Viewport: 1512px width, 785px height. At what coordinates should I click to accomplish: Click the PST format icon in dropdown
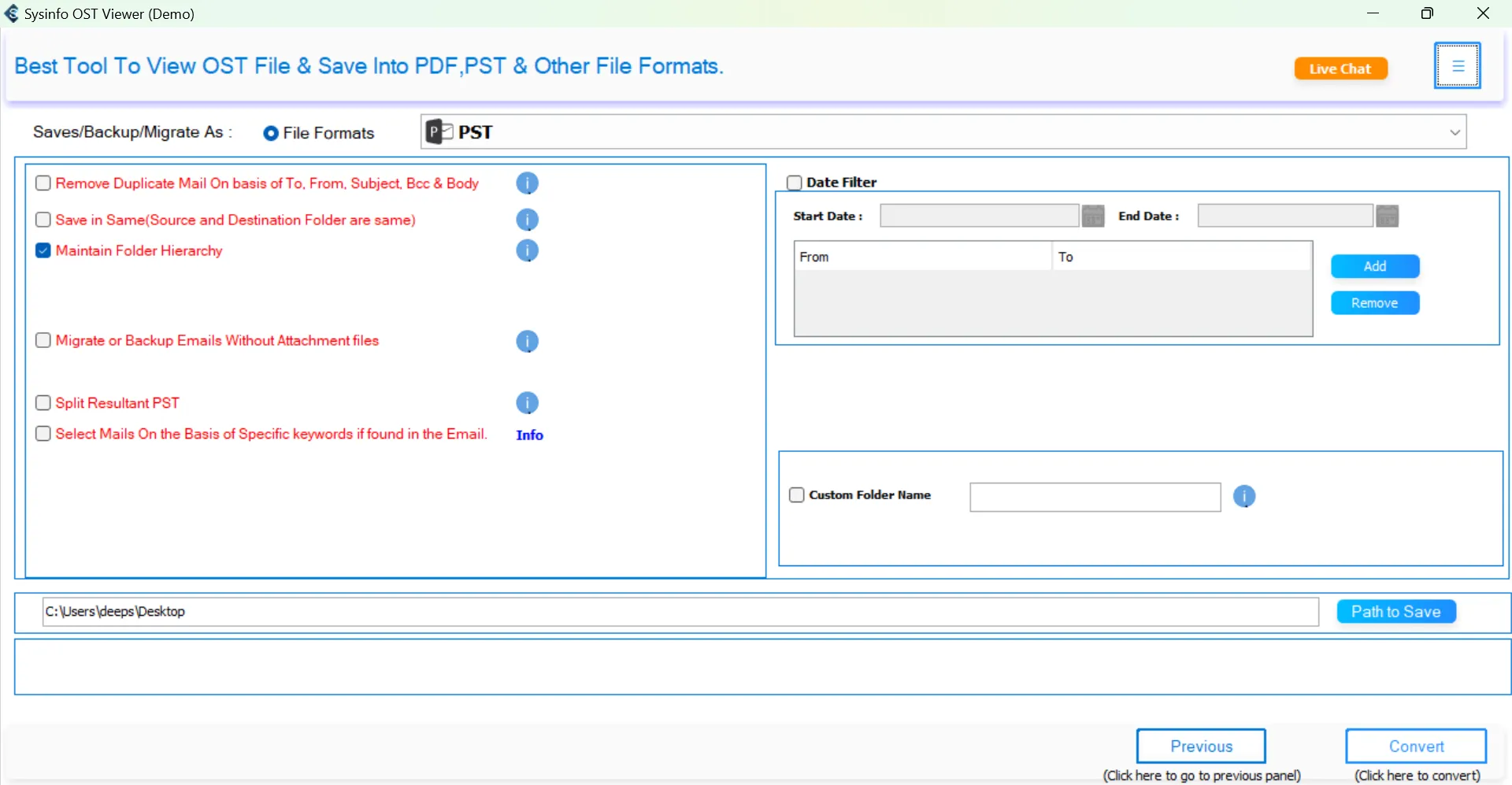click(x=439, y=131)
